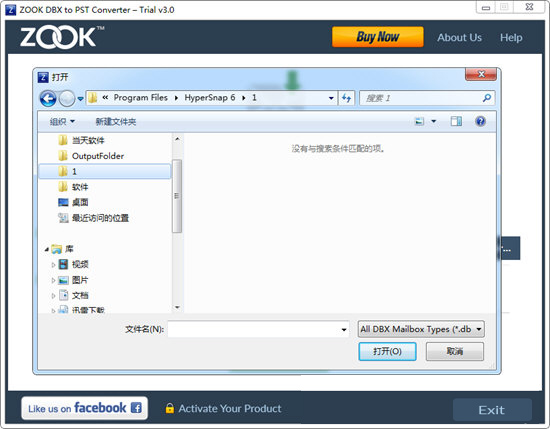The width and height of the screenshot is (550, 429).
Task: Click the blue back navigation arrow
Action: coord(48,98)
